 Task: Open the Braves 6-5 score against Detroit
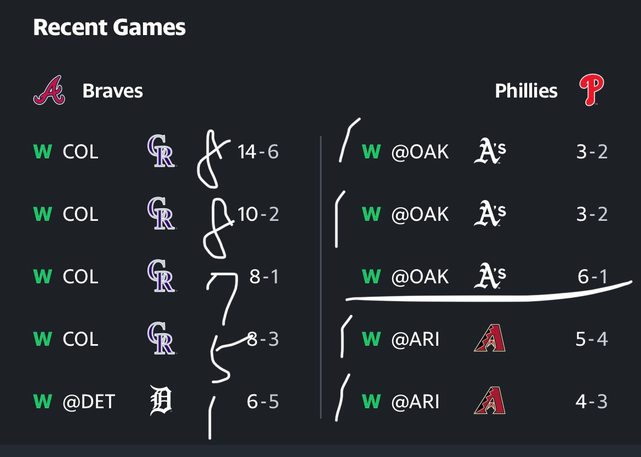pos(262,402)
